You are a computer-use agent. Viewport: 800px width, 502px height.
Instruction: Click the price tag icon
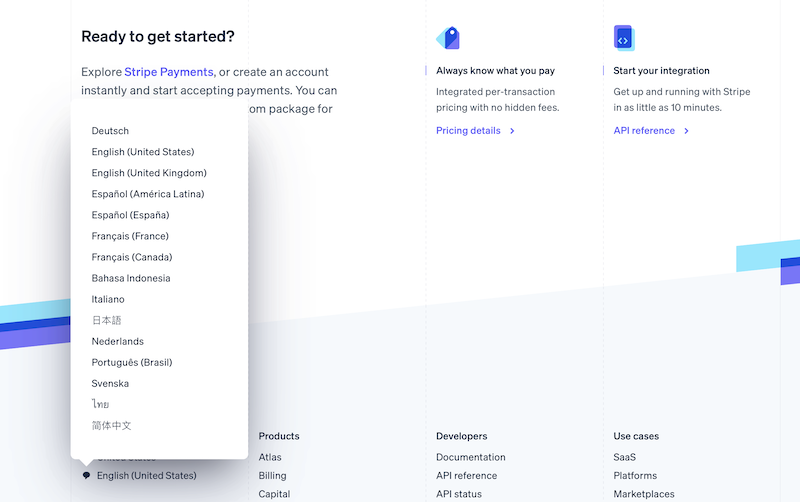point(448,38)
